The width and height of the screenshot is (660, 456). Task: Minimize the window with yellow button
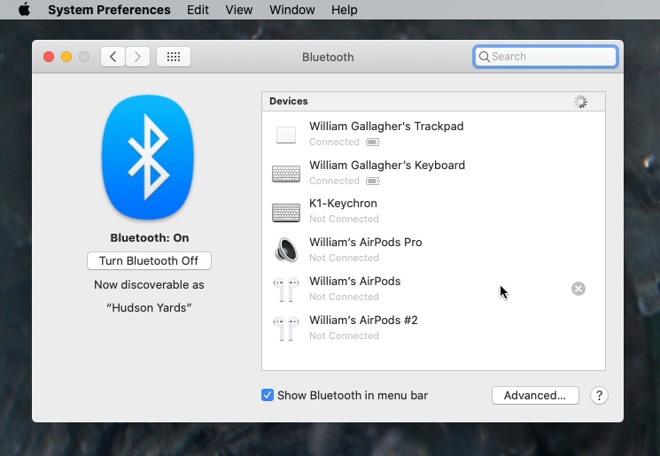[67, 56]
